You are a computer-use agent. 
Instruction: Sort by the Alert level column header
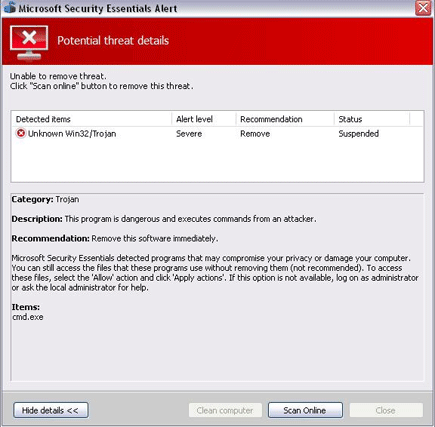point(204,119)
